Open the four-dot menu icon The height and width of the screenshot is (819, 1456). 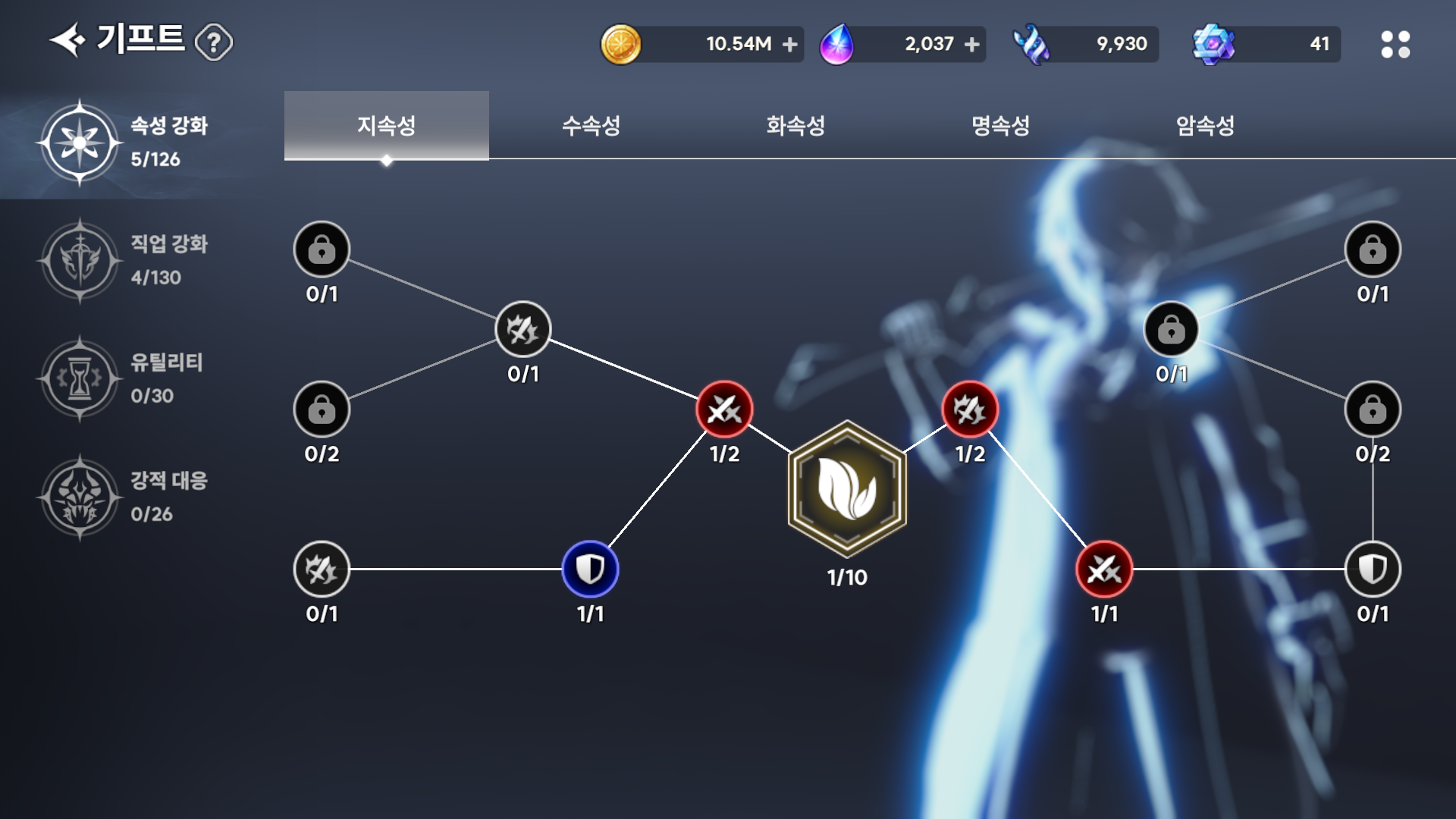(x=1395, y=44)
